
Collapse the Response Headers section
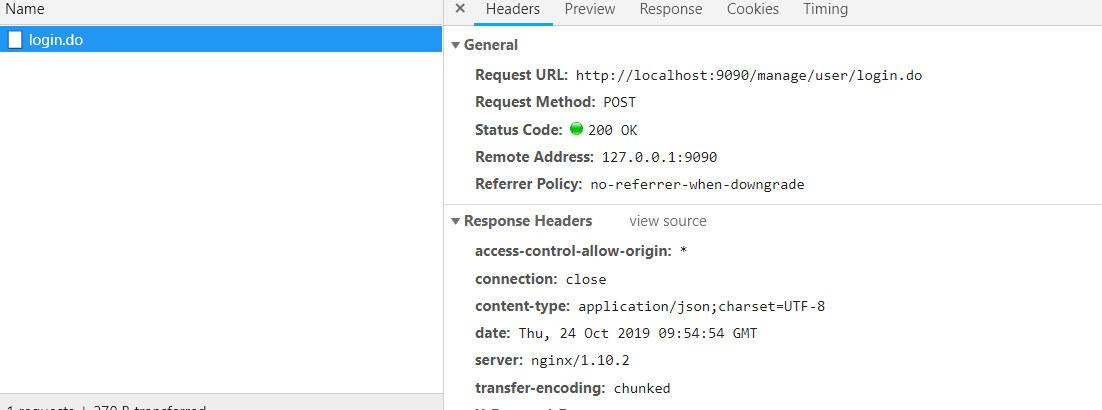click(456, 221)
